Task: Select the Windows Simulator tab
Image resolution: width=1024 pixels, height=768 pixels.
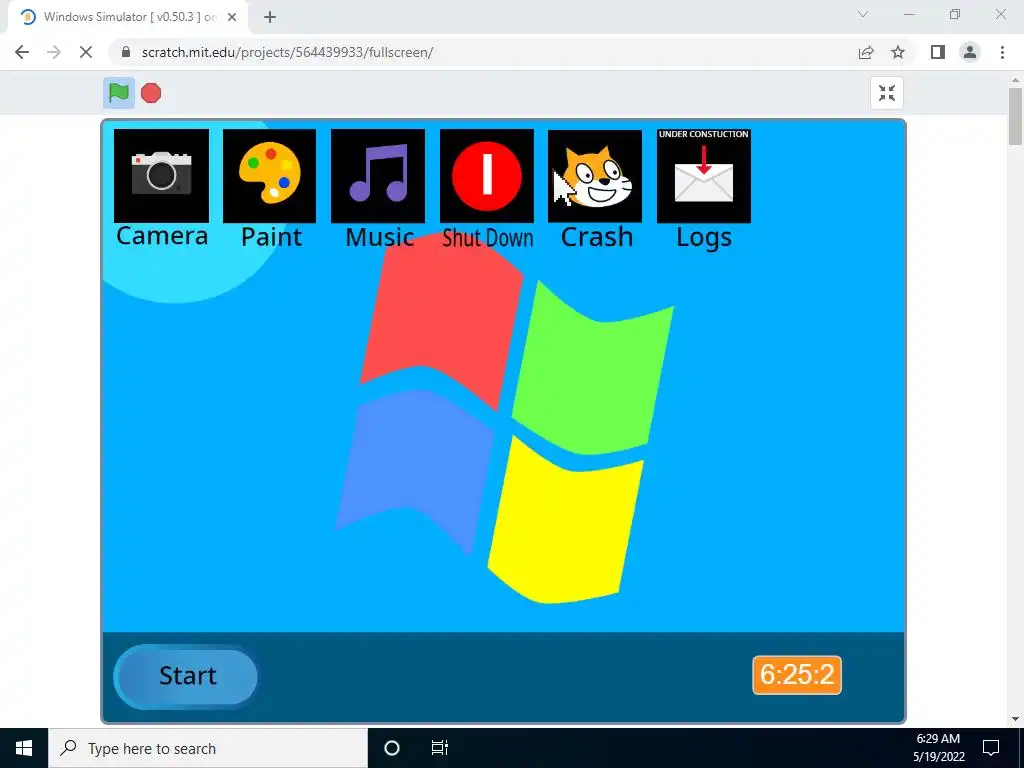Action: 128,17
